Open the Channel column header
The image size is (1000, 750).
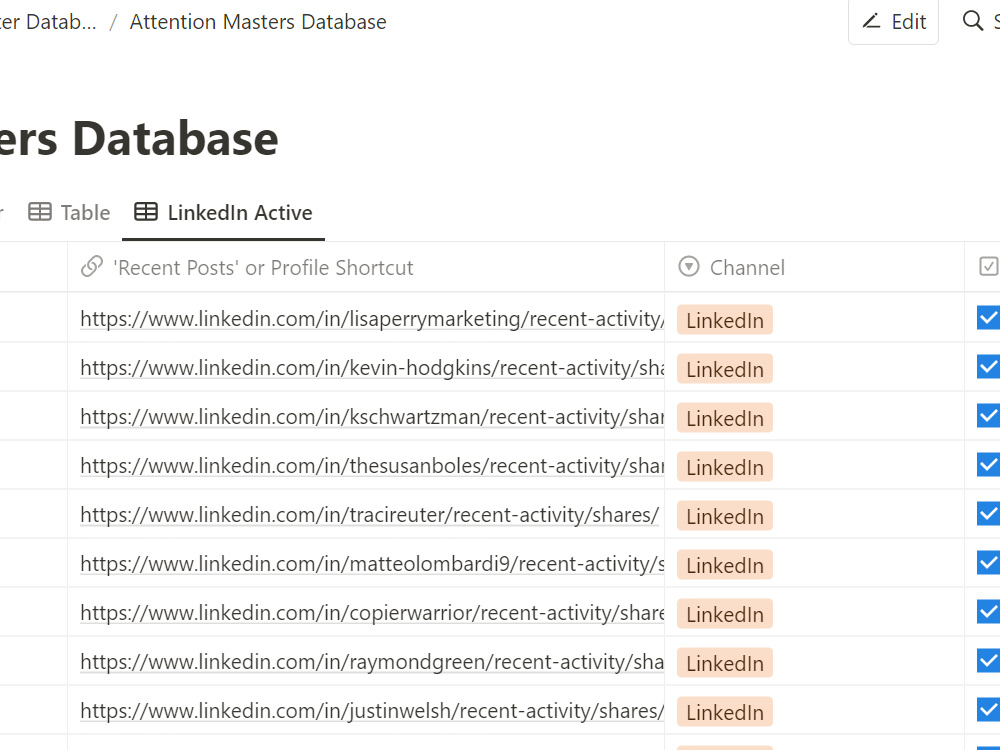tap(814, 267)
